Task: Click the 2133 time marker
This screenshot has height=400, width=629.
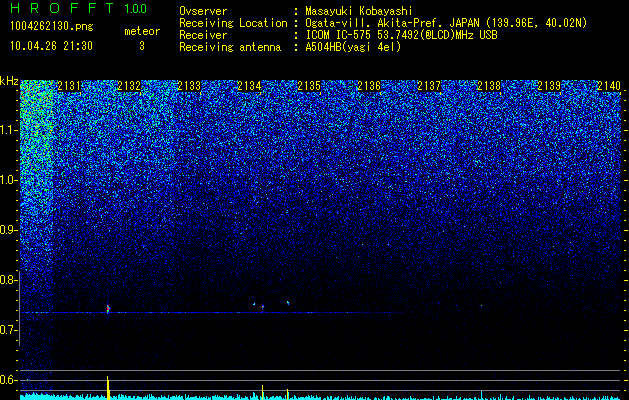Action: click(x=189, y=86)
